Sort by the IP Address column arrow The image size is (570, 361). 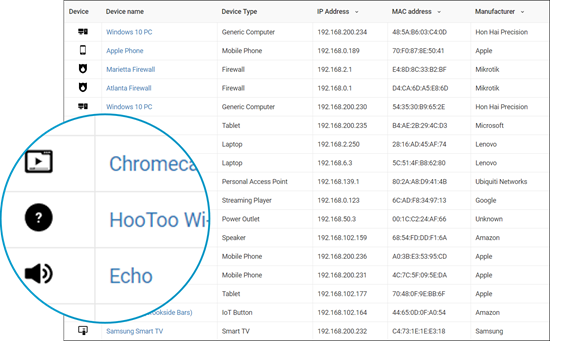(x=357, y=12)
